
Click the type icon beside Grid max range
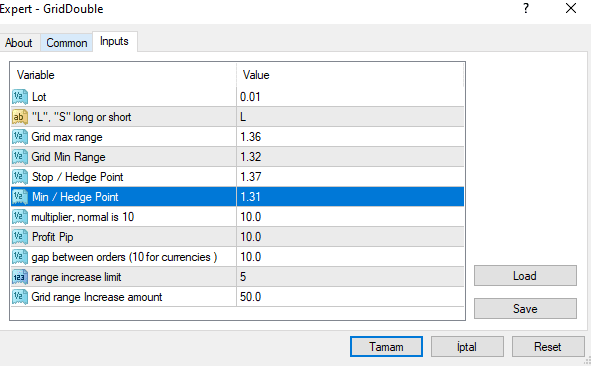pos(20,137)
